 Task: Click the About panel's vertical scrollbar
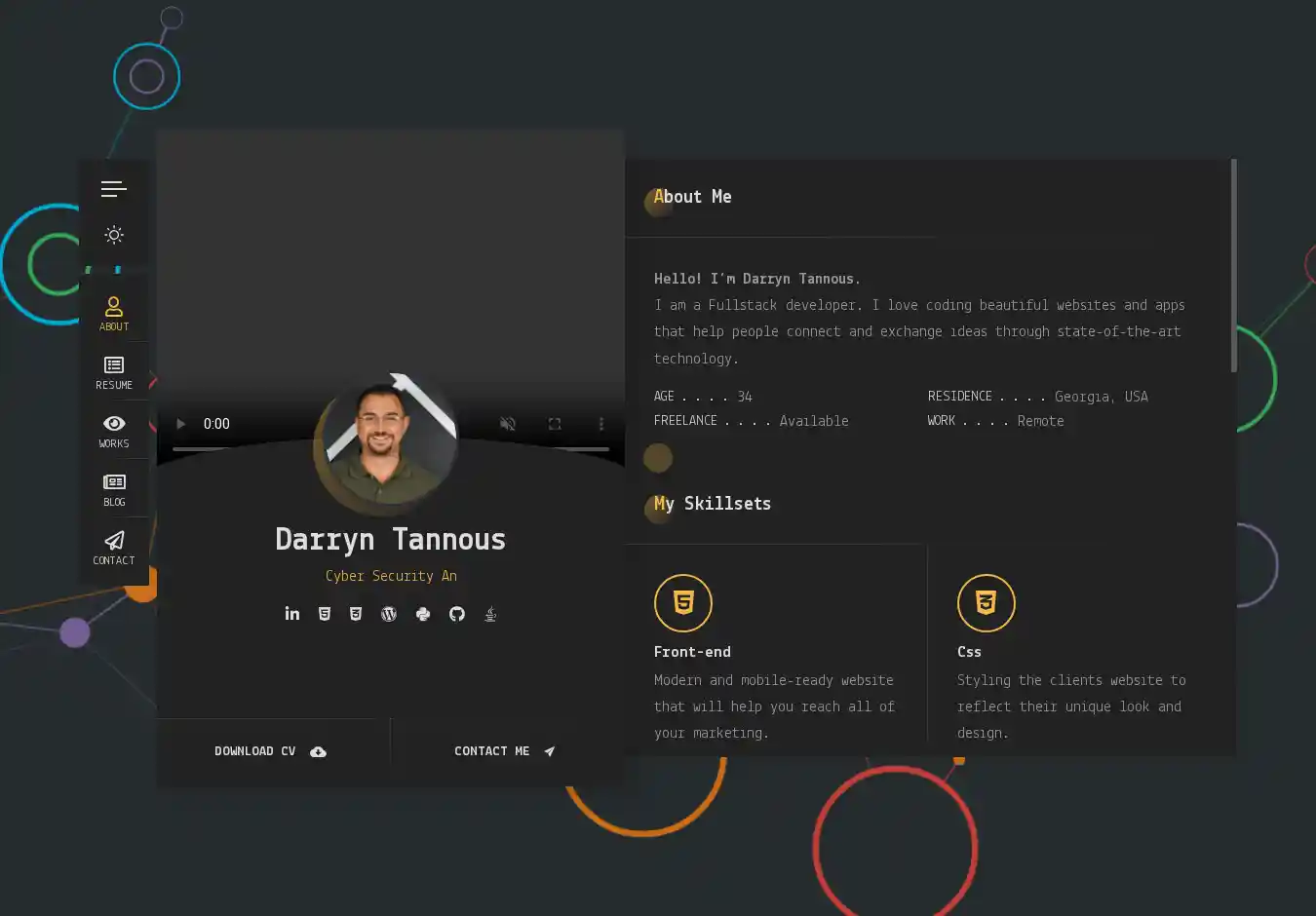point(1233,265)
